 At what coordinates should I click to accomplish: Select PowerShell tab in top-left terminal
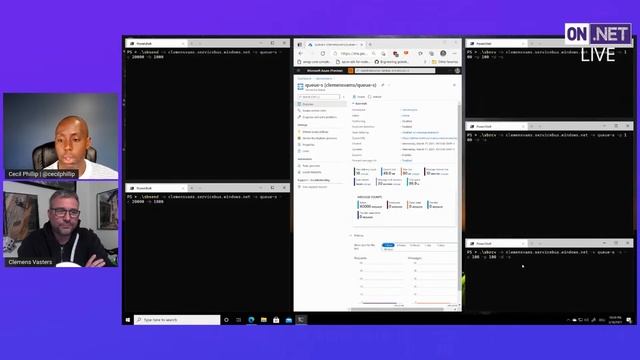tap(156, 43)
